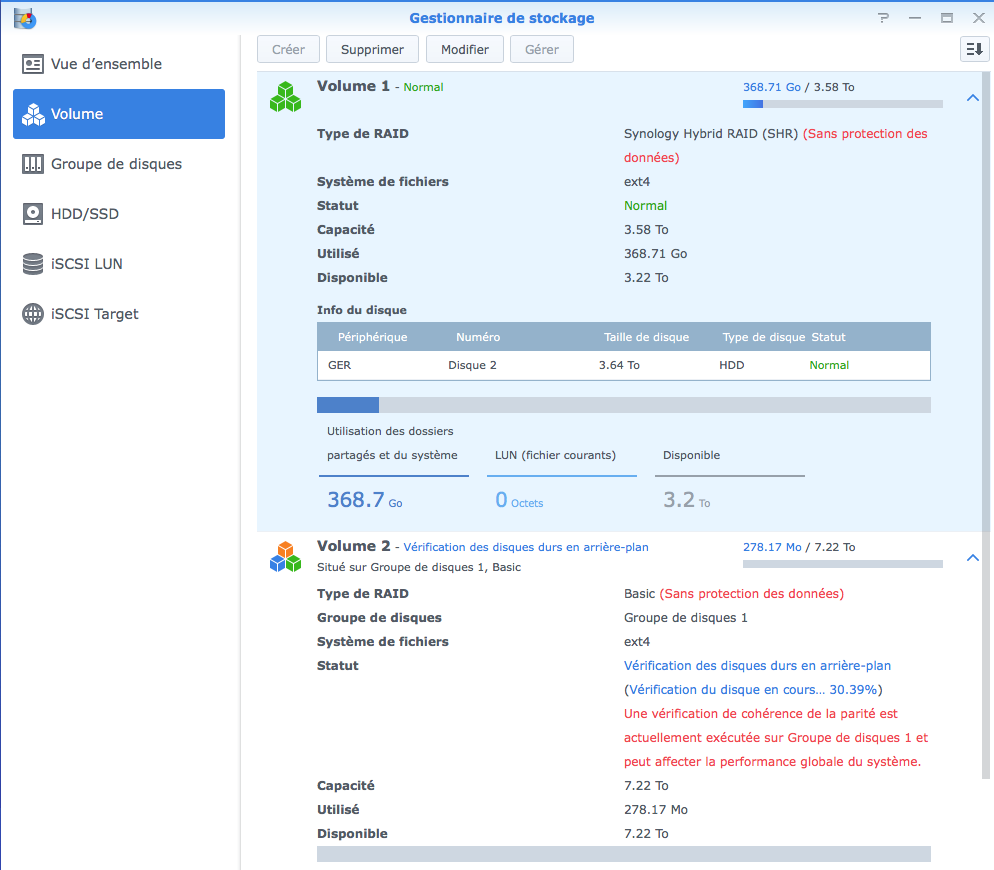This screenshot has height=870, width=994.
Task: Open the sort order button at top right
Action: pos(973,49)
